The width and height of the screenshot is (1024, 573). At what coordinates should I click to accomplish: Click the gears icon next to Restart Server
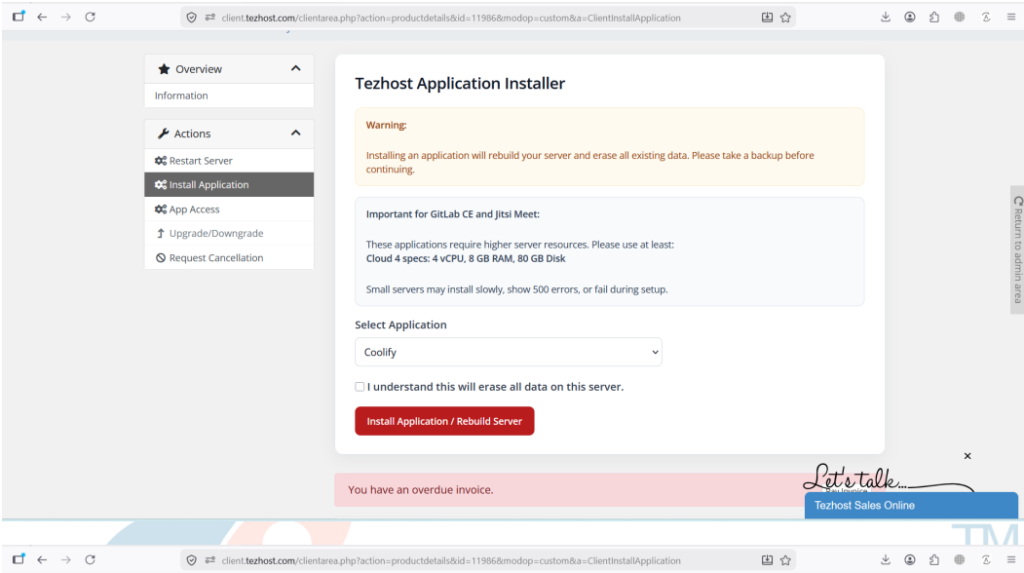coord(161,161)
